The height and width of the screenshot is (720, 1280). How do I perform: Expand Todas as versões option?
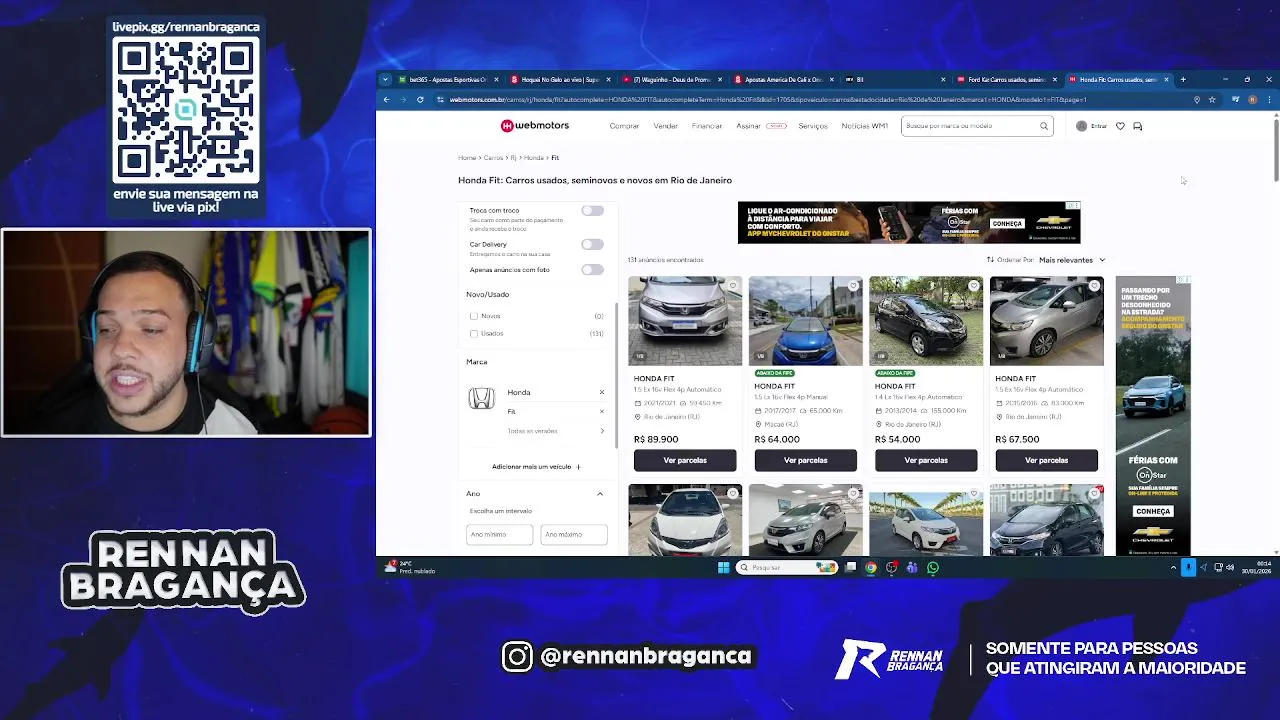point(556,431)
